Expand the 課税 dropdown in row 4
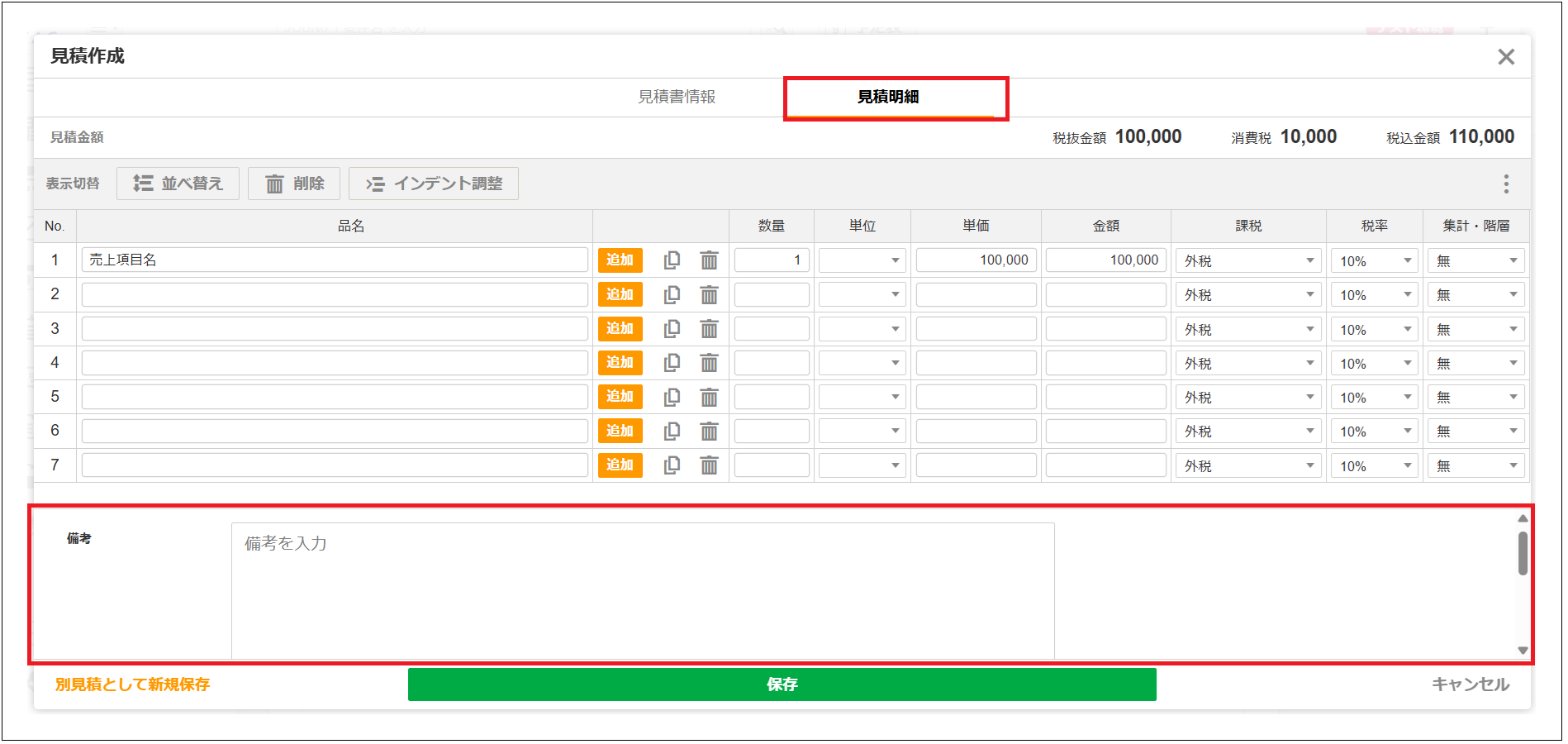Image resolution: width=1568 pixels, height=744 pixels. pos(1248,363)
